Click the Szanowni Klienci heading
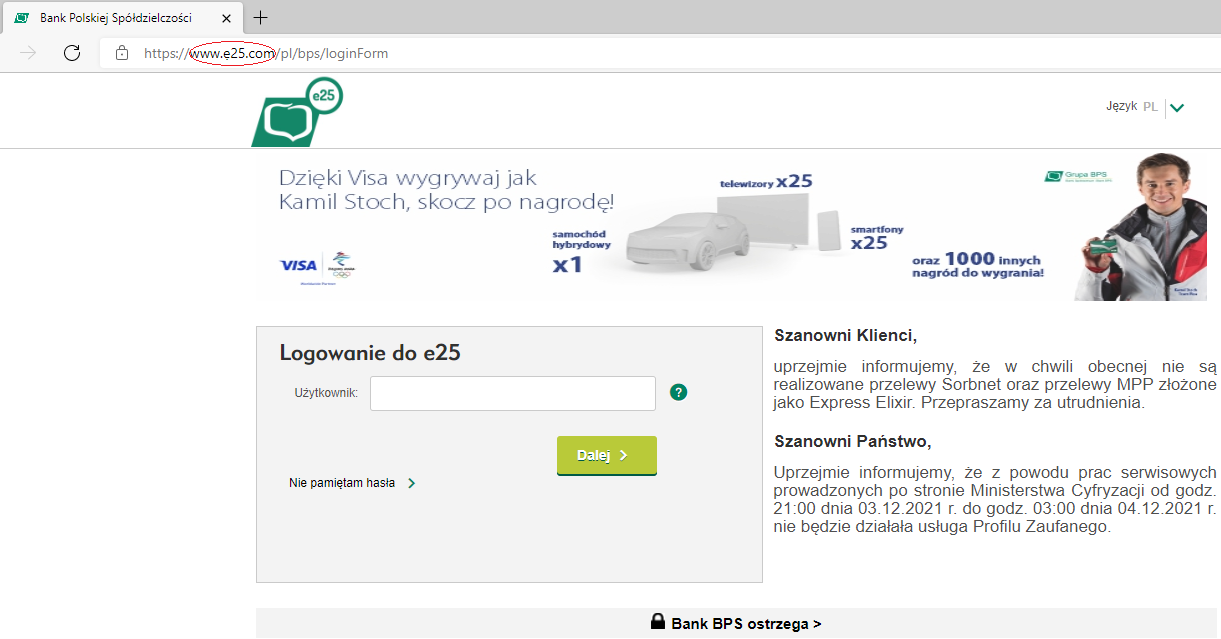Screen dimensions: 1221x639 845,335
